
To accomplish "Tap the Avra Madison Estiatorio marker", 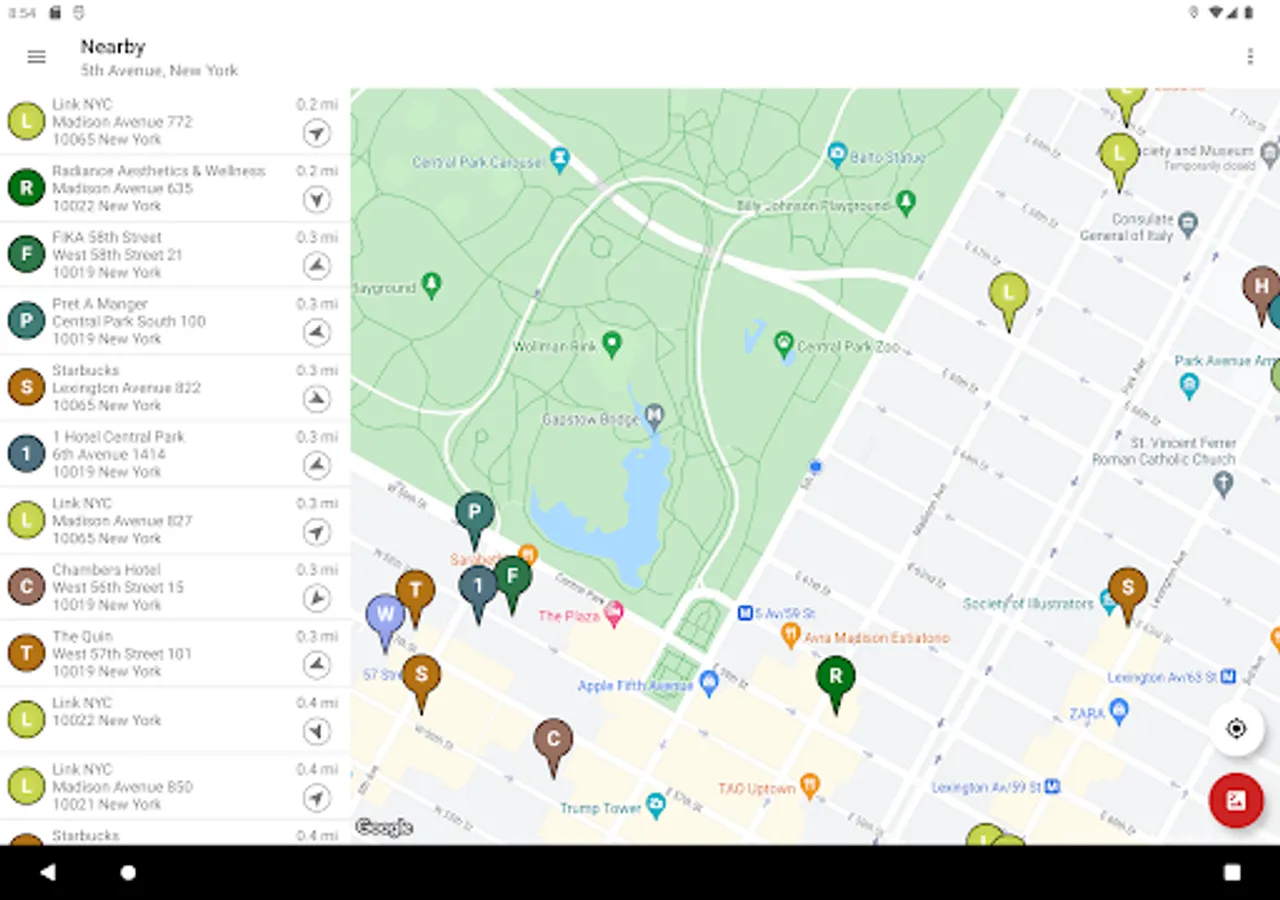I will [790, 634].
